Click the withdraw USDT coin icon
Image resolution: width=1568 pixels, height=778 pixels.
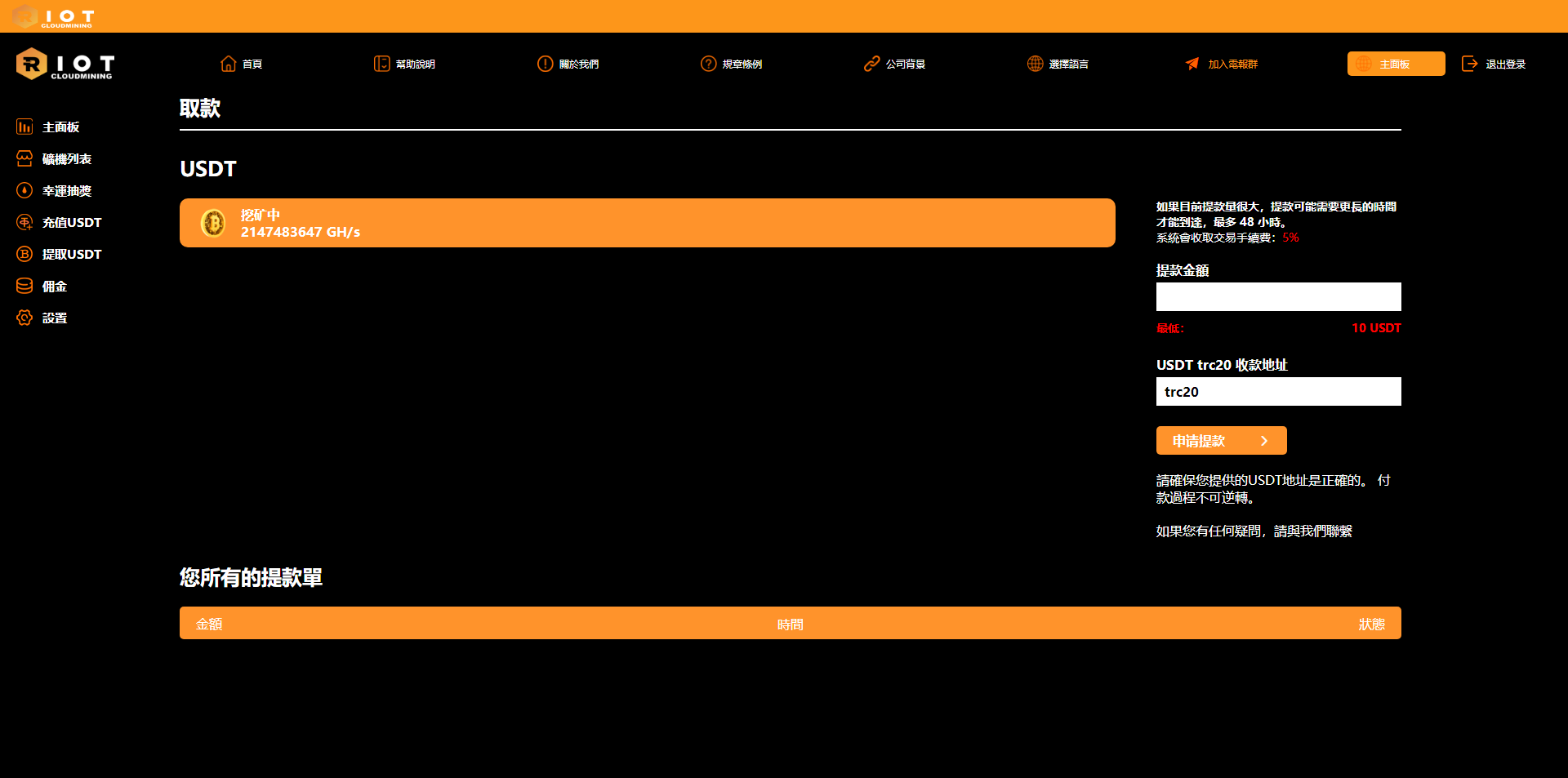tap(24, 254)
